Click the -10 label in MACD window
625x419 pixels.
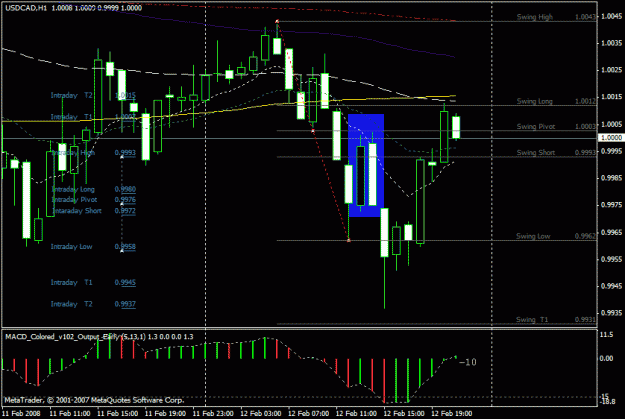pos(468,362)
